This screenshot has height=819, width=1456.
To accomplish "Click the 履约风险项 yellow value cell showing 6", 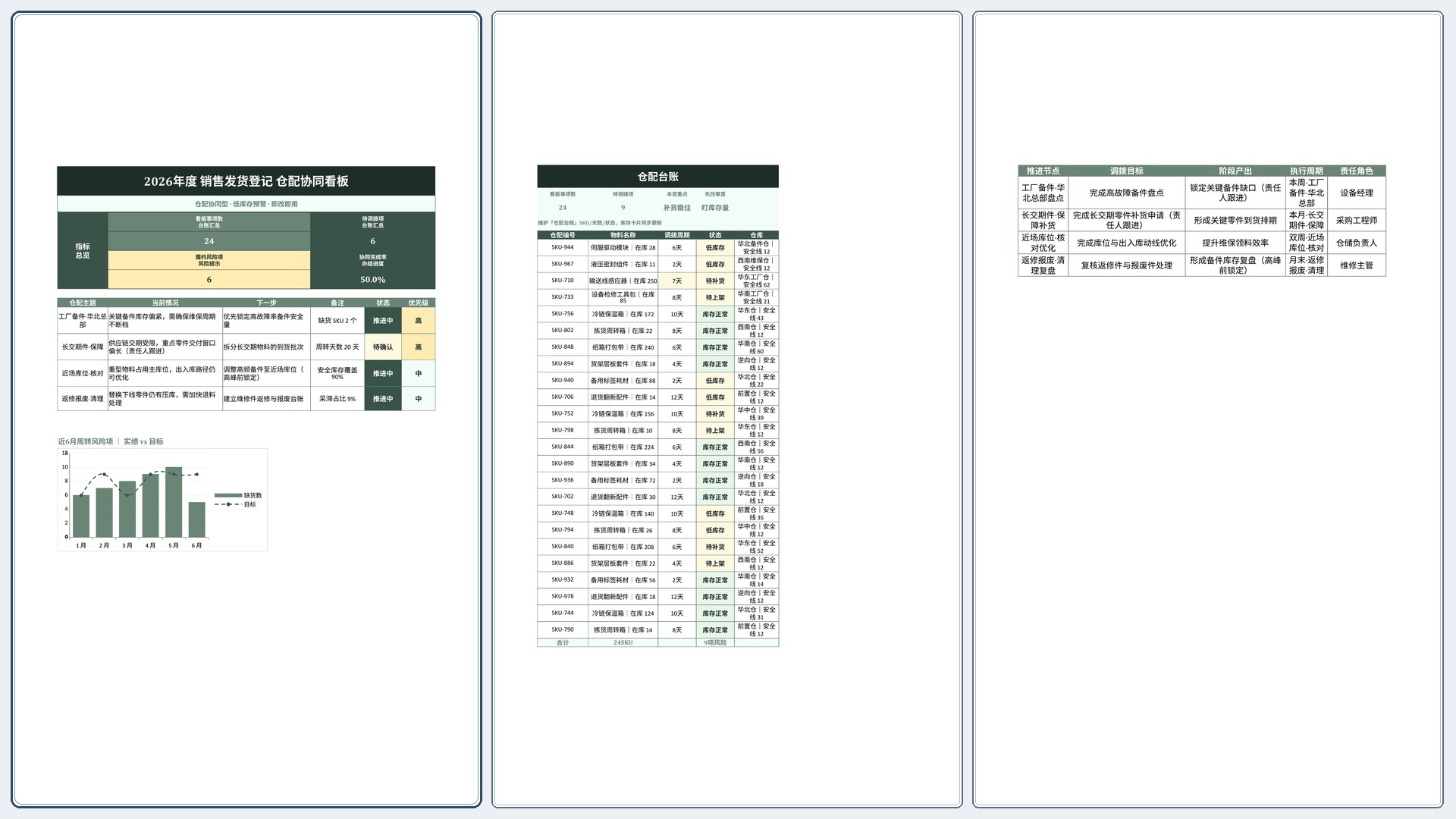I will pyautogui.click(x=209, y=280).
